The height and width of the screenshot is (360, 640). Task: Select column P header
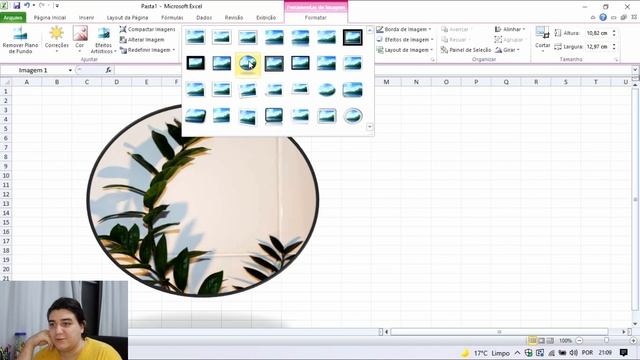coord(476,82)
